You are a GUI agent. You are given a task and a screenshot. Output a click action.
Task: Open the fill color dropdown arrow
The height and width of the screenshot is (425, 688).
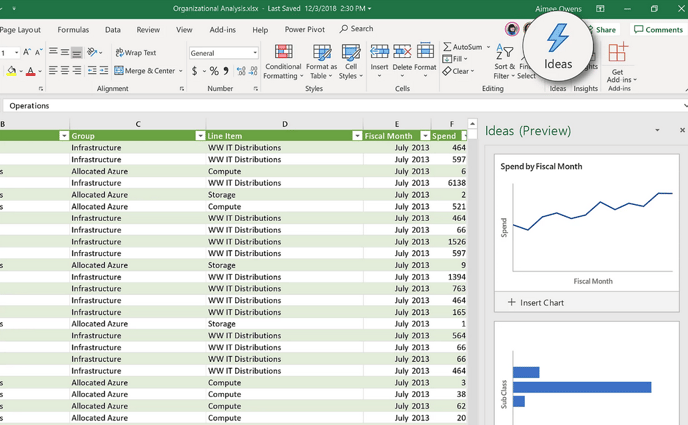tap(21, 71)
